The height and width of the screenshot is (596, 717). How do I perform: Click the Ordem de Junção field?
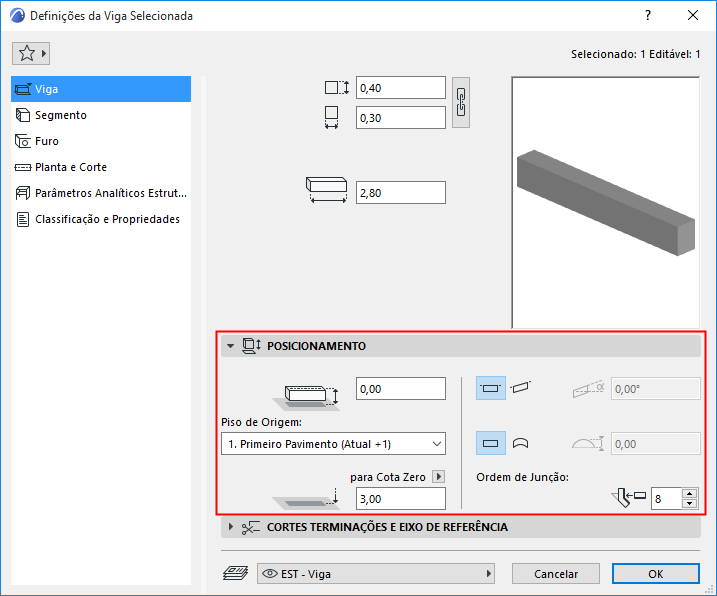click(x=666, y=499)
